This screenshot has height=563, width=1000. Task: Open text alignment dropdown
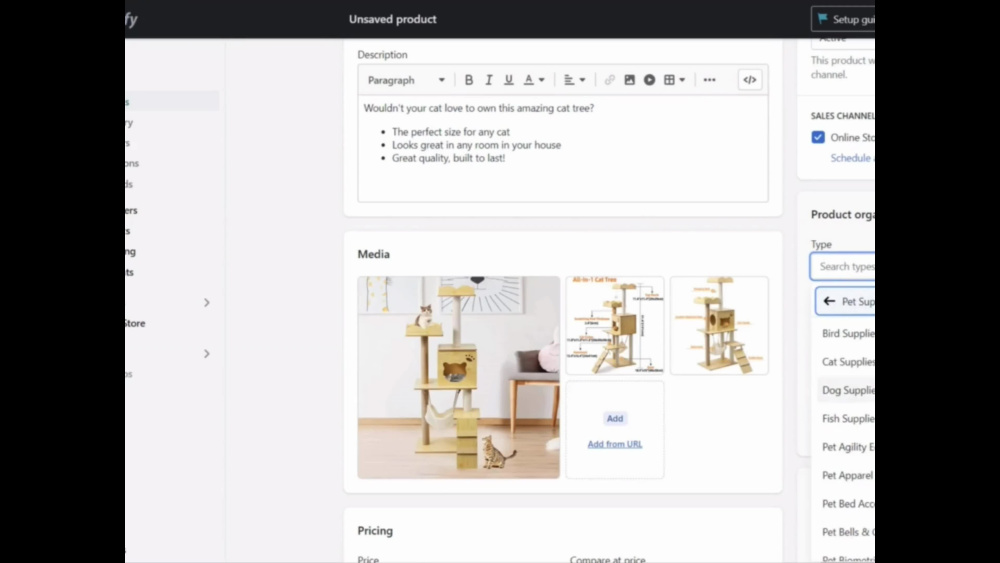tap(575, 80)
